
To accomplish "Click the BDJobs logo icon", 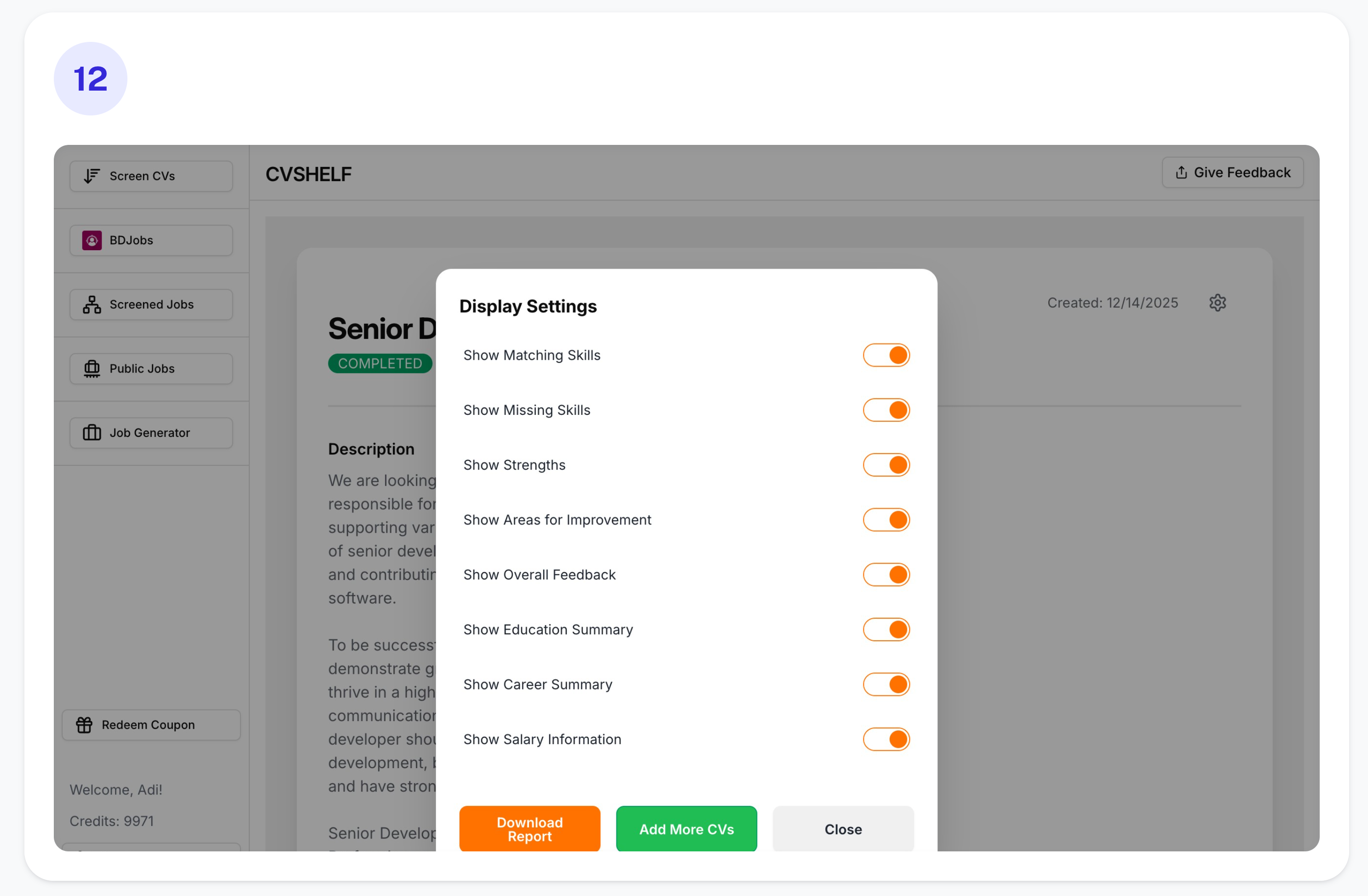I will coord(92,240).
